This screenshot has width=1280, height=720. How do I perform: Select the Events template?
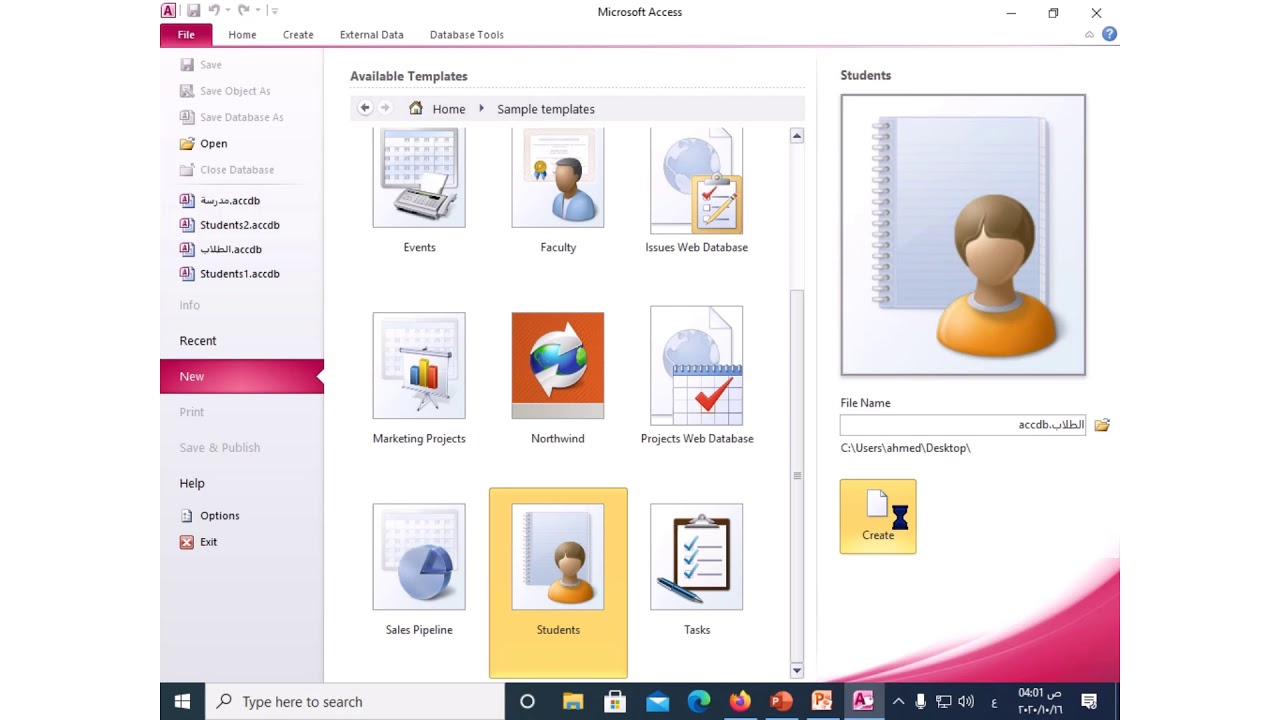pos(419,191)
